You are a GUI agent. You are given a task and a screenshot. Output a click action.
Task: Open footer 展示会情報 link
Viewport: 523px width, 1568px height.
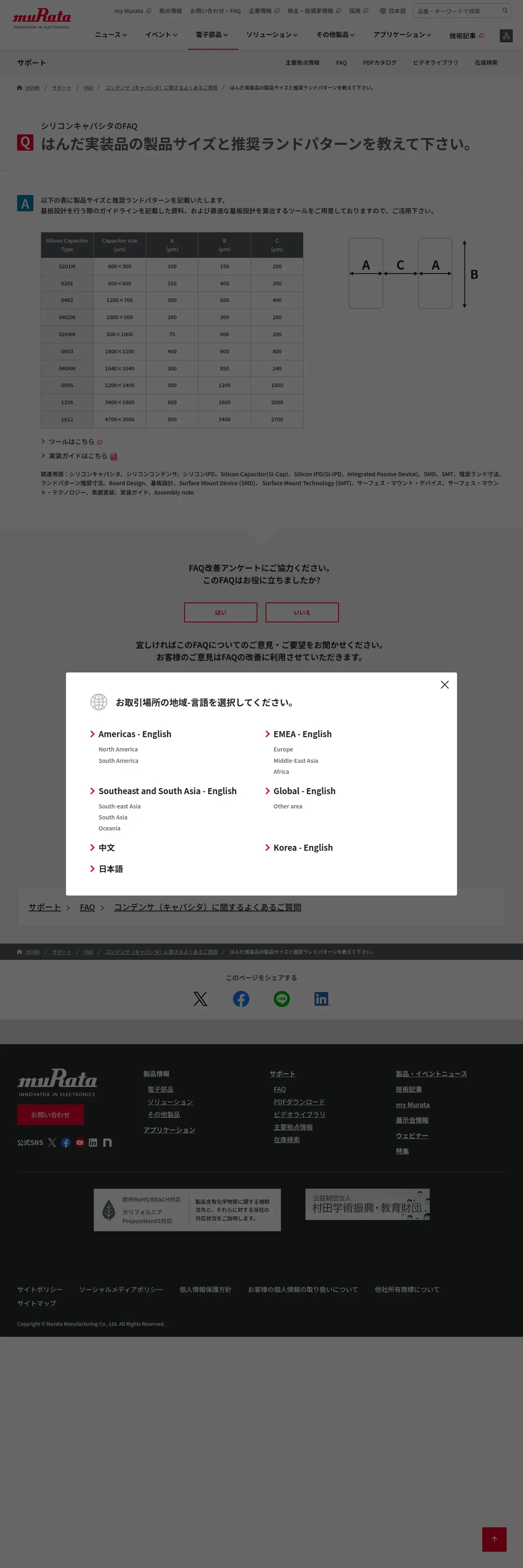pyautogui.click(x=412, y=1120)
